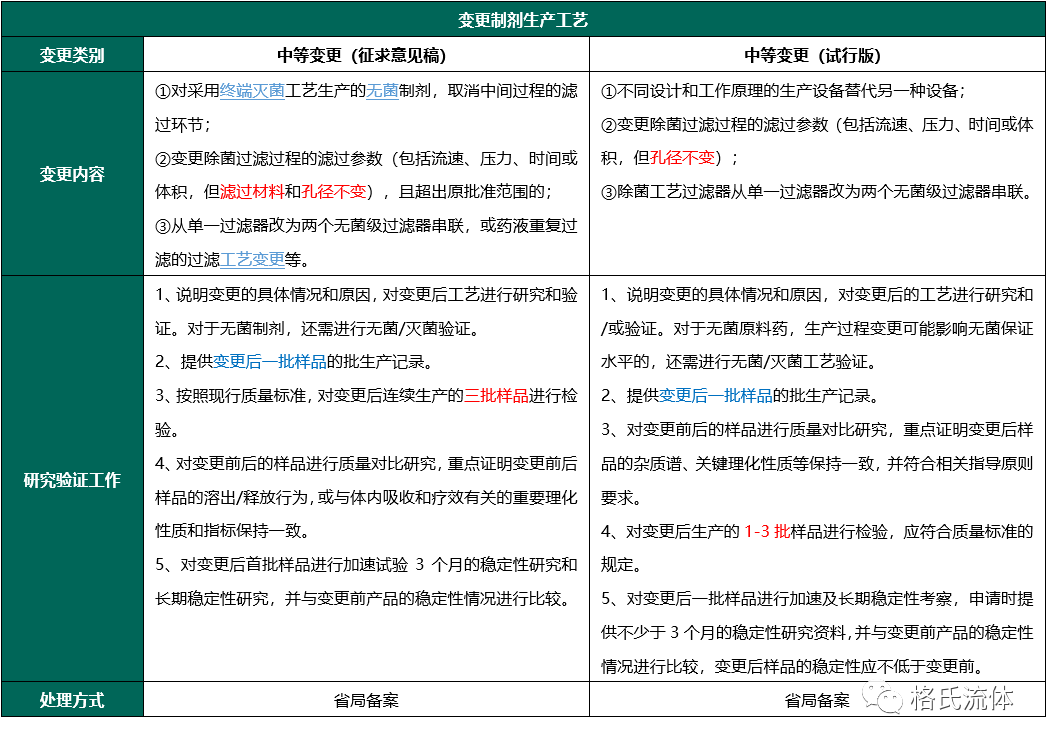Select the 处理方式 row header
The height and width of the screenshot is (744, 1047).
[71, 699]
